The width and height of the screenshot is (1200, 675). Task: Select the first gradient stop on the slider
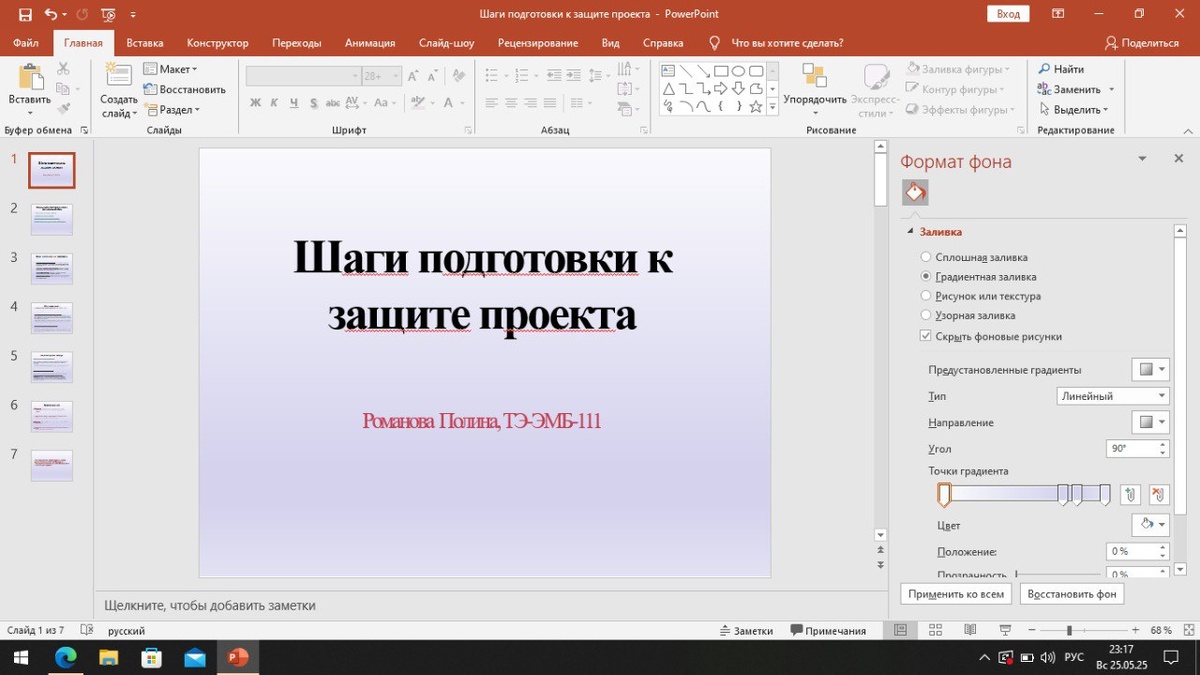[x=943, y=494]
